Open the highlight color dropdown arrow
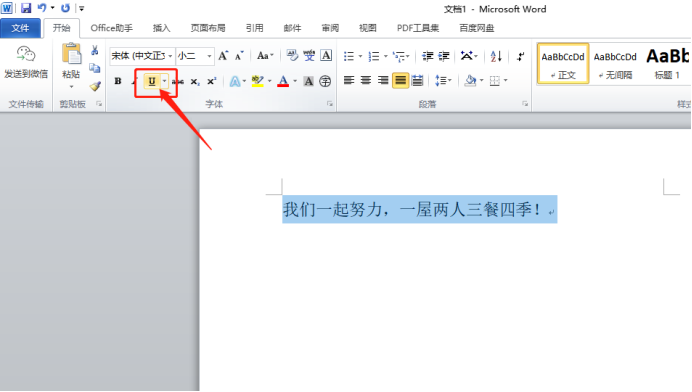Viewport: 692px width, 392px height. pos(269,81)
